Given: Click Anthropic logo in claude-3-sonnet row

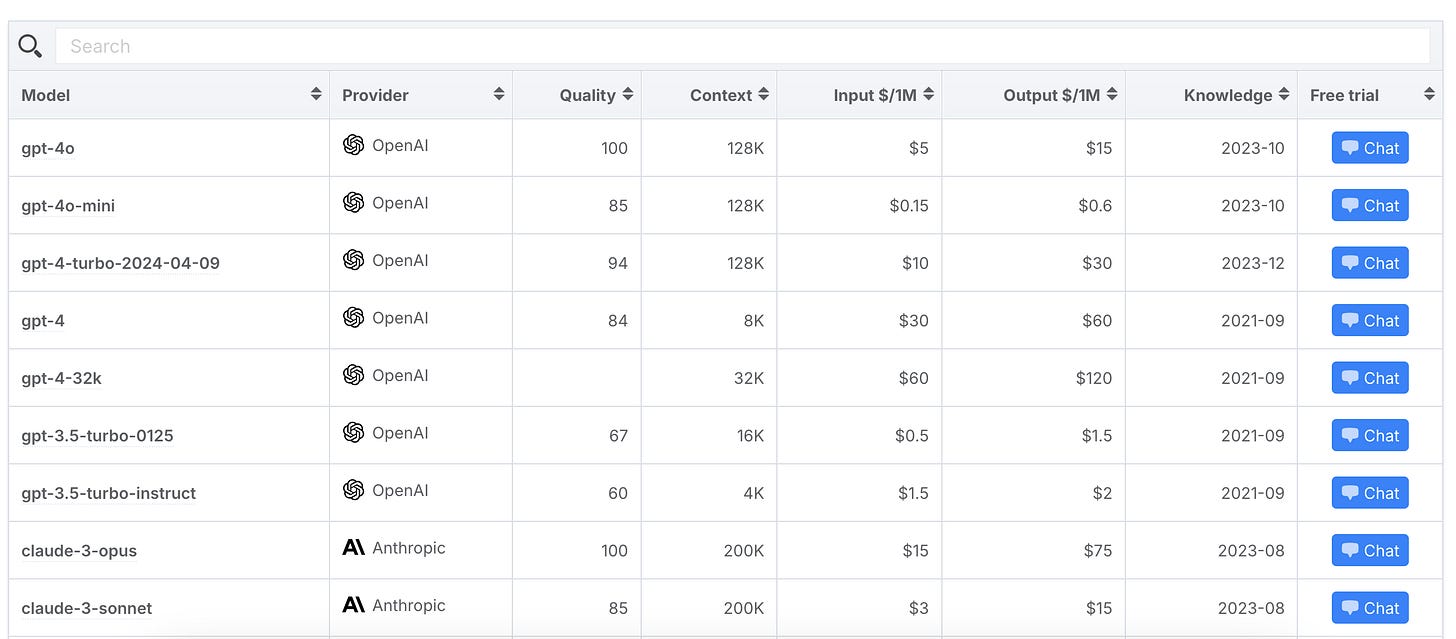Looking at the screenshot, I should tap(353, 605).
